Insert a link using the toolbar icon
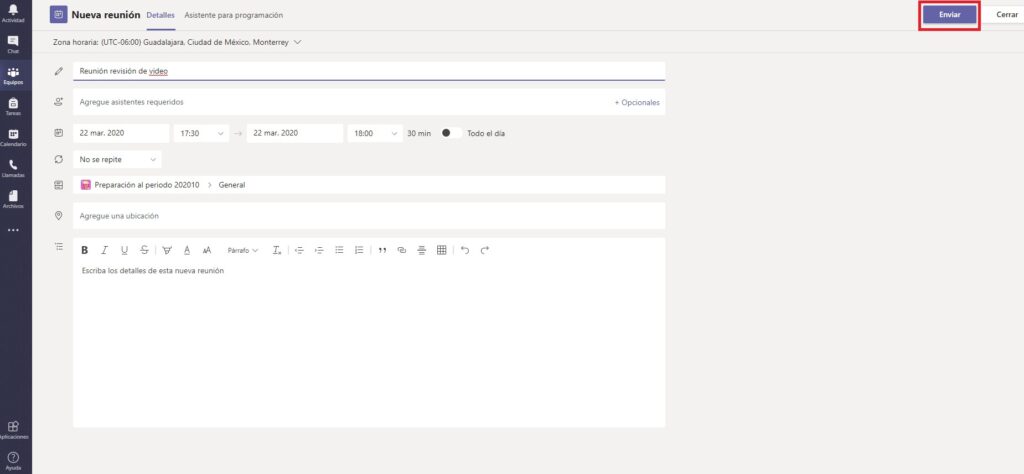The height and width of the screenshot is (474, 1024). 402,250
